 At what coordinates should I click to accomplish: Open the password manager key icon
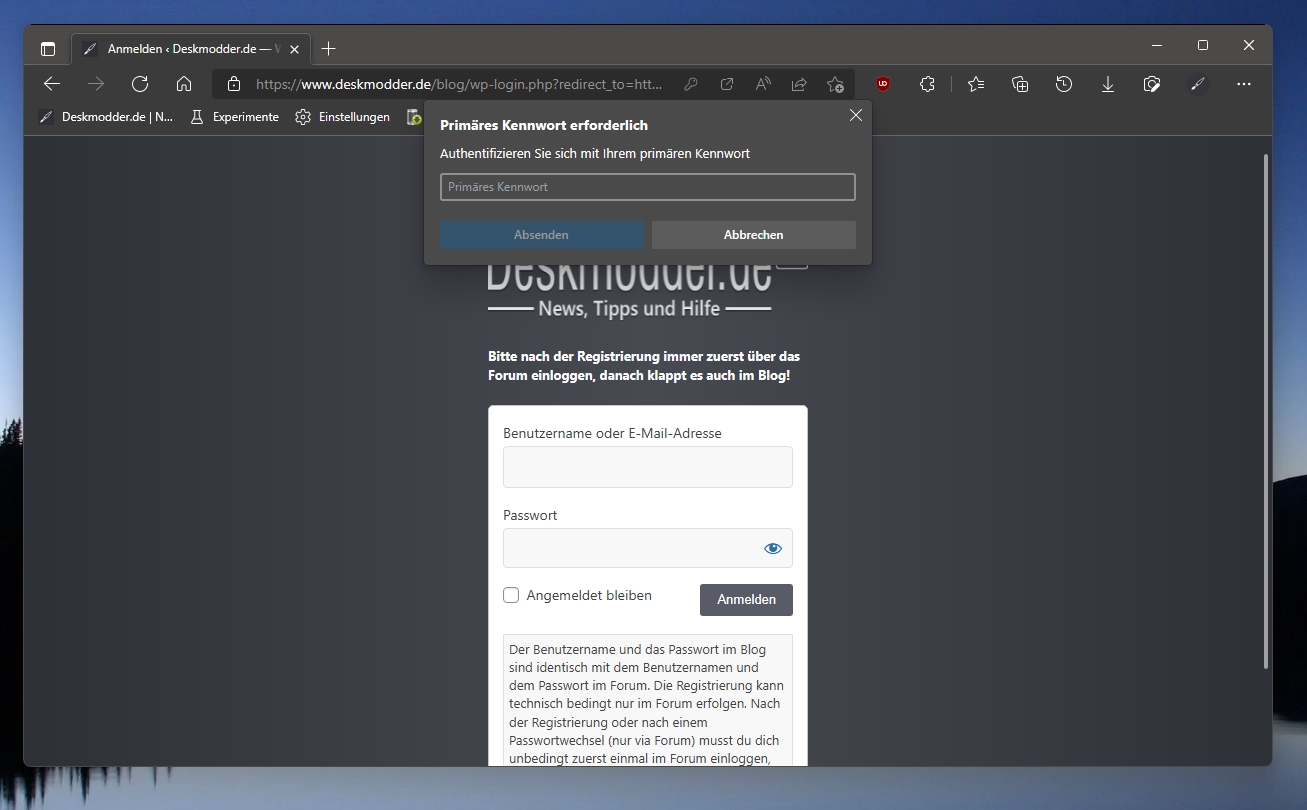(691, 84)
